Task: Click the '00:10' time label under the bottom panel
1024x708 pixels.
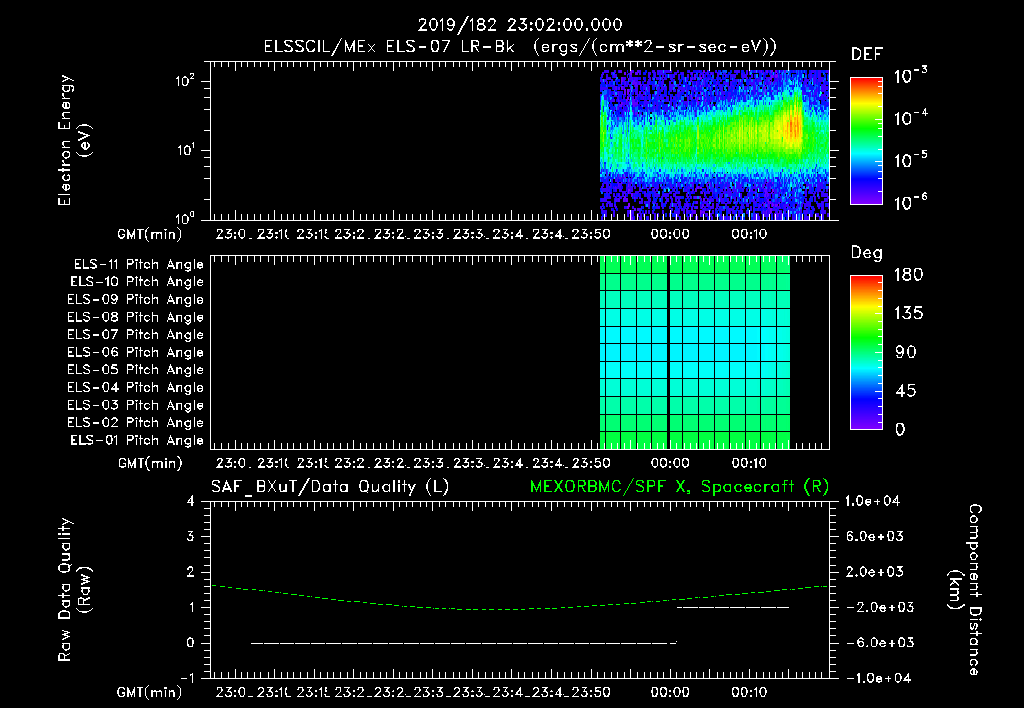Action: [748, 692]
